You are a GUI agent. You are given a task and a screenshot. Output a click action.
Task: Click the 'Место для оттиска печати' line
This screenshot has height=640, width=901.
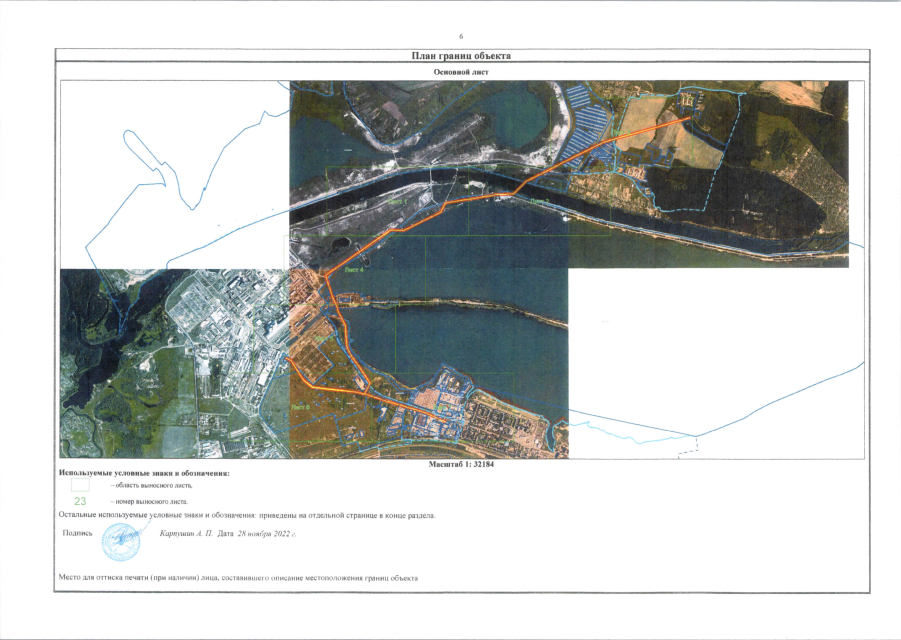[x=238, y=578]
